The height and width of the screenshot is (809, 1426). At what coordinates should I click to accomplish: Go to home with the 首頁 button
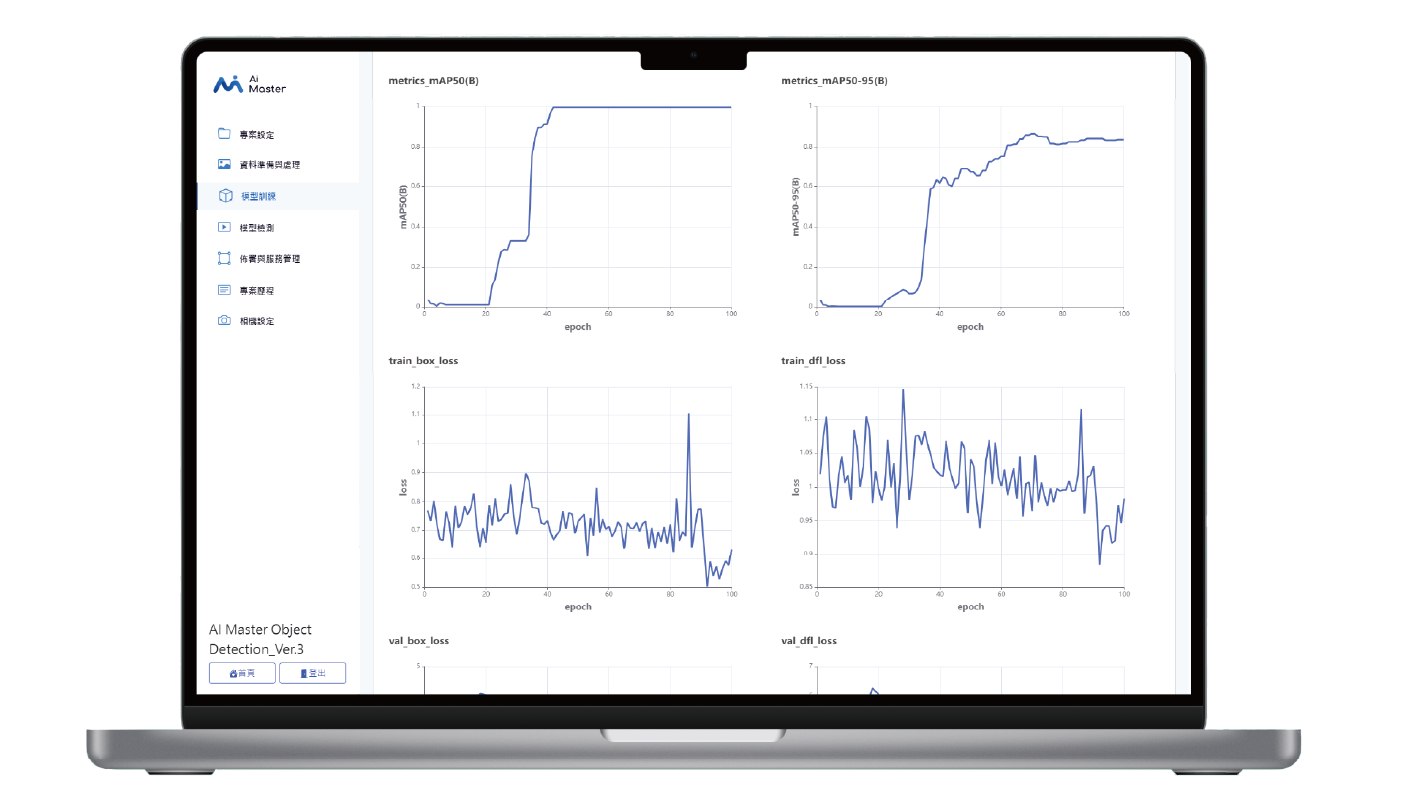[242, 674]
